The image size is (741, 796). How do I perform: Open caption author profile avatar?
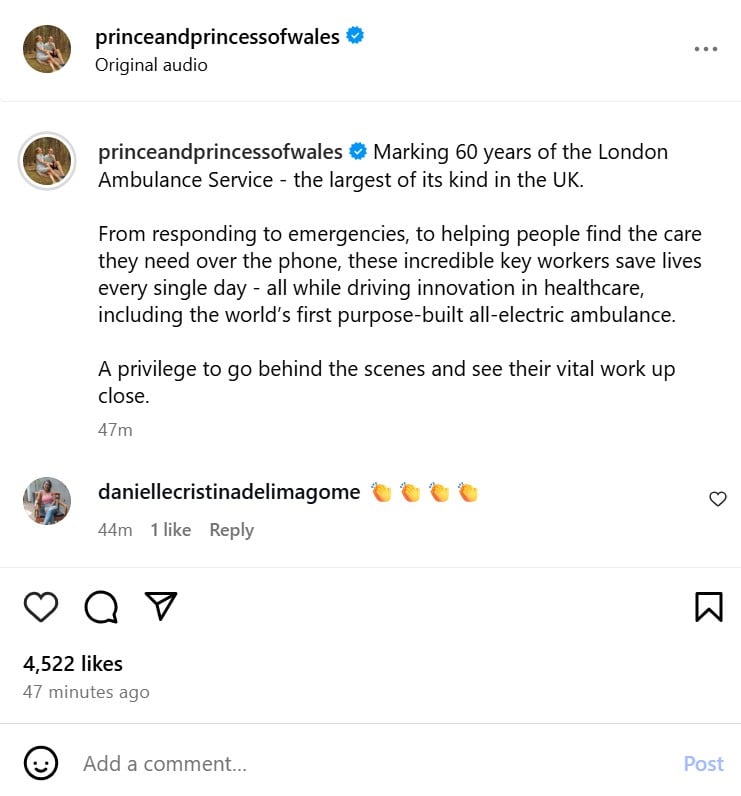(47, 161)
